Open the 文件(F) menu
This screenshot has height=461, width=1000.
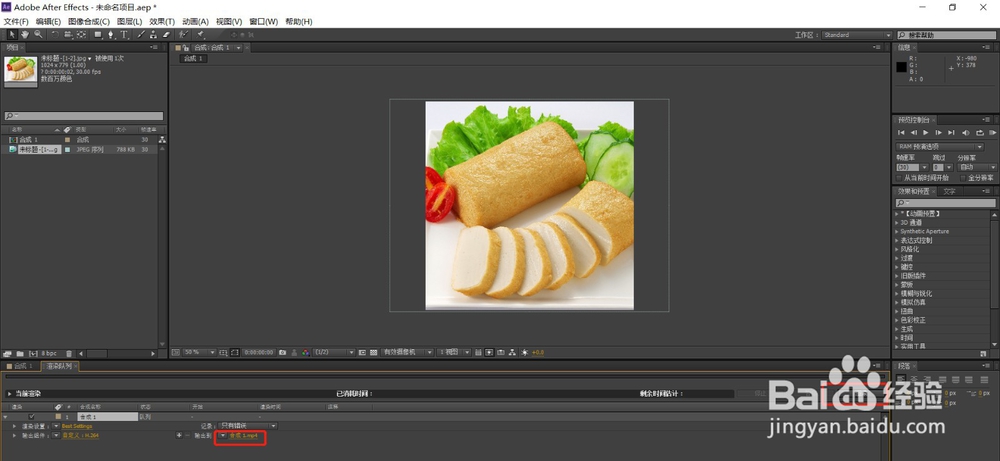(16, 22)
